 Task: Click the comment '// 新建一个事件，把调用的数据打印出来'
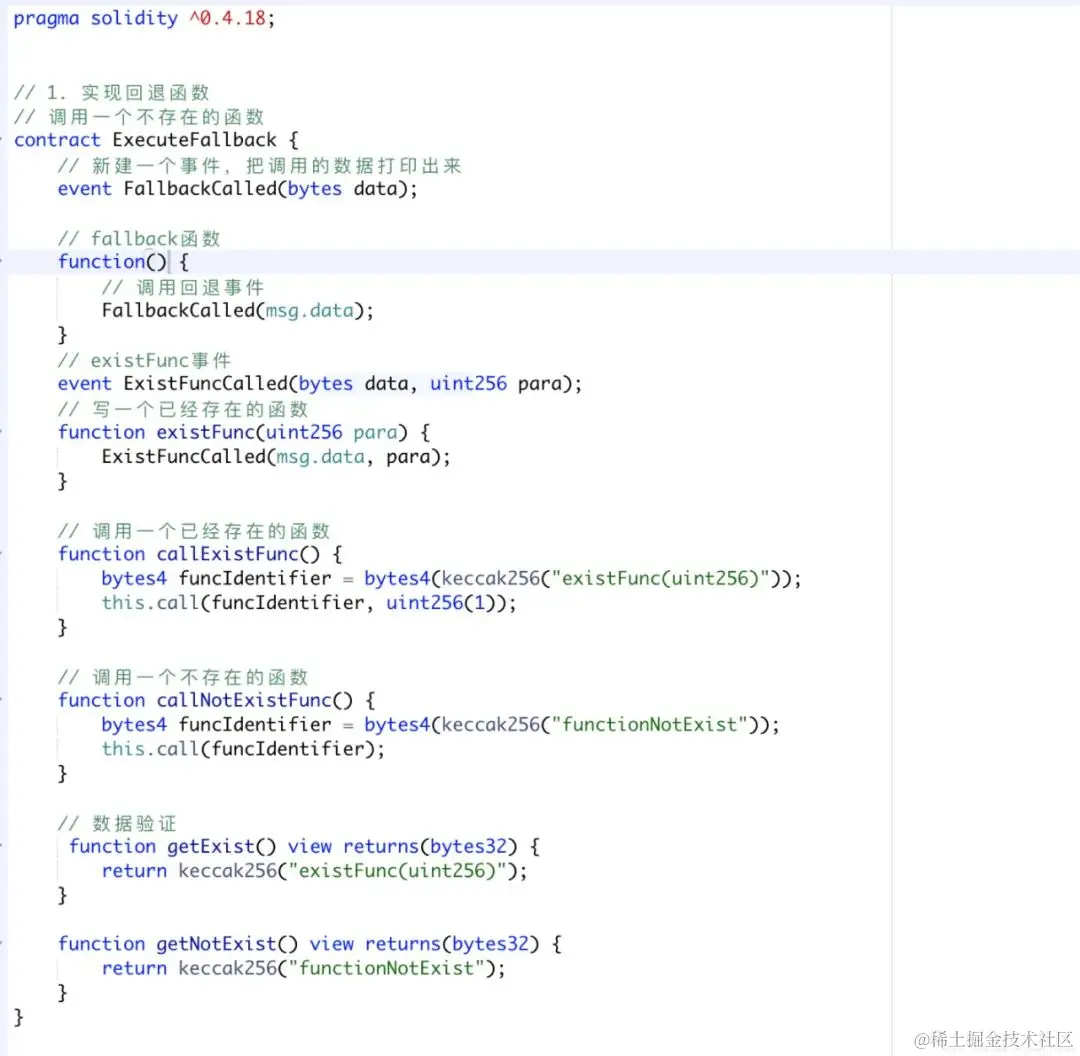(260, 165)
